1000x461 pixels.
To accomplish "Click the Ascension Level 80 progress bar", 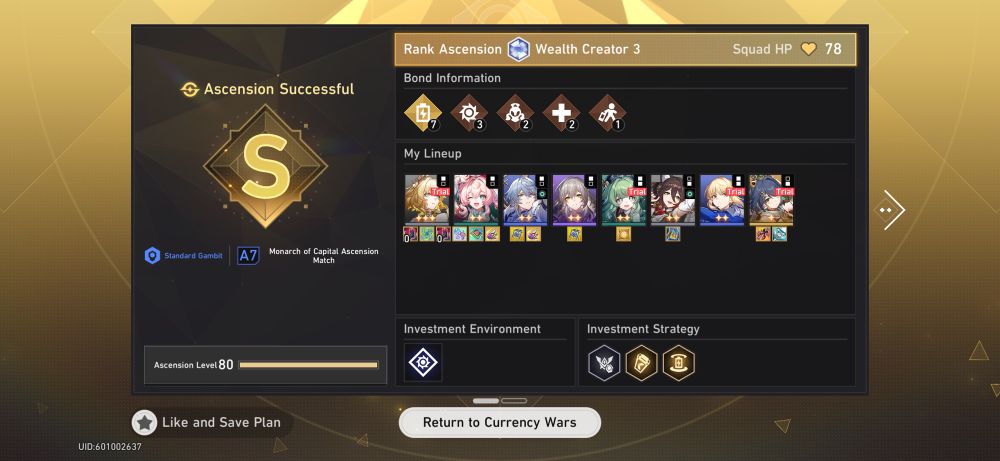I will coord(309,365).
